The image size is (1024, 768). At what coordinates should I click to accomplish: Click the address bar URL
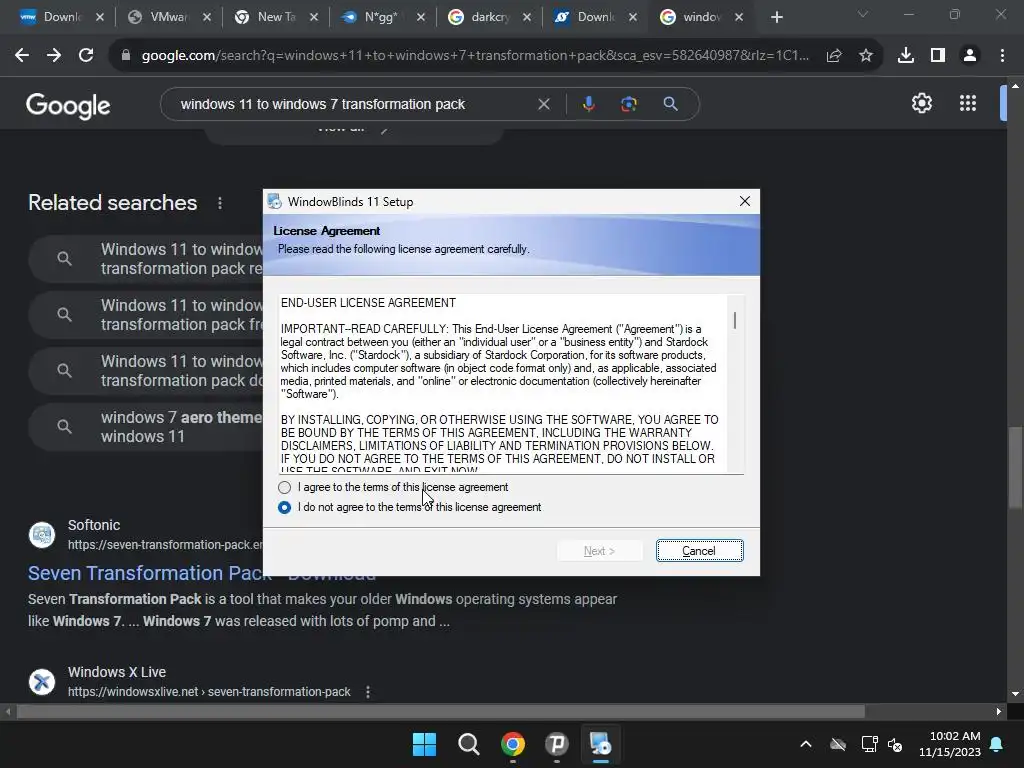click(x=475, y=56)
